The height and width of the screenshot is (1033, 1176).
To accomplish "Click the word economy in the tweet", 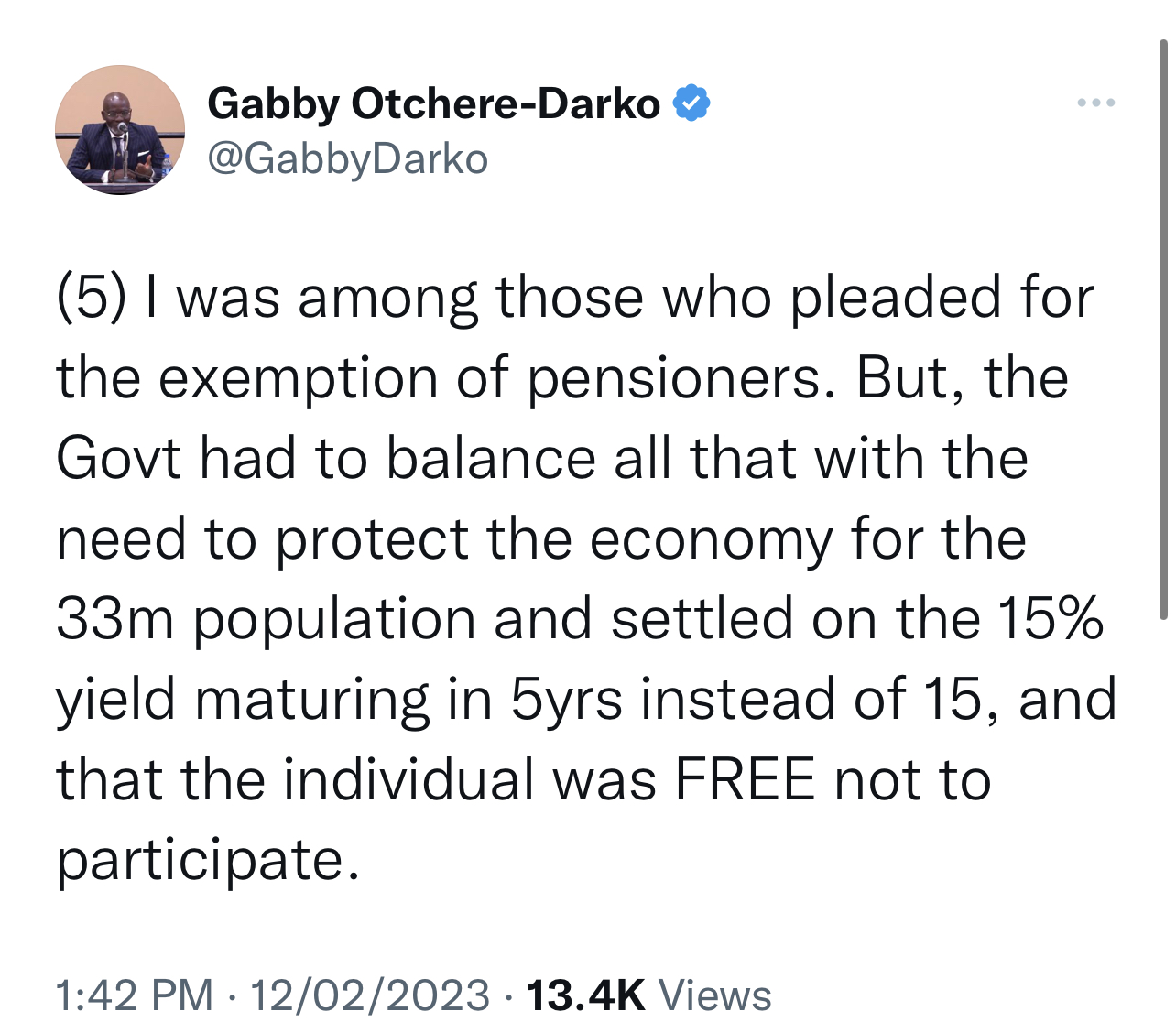I will click(711, 539).
